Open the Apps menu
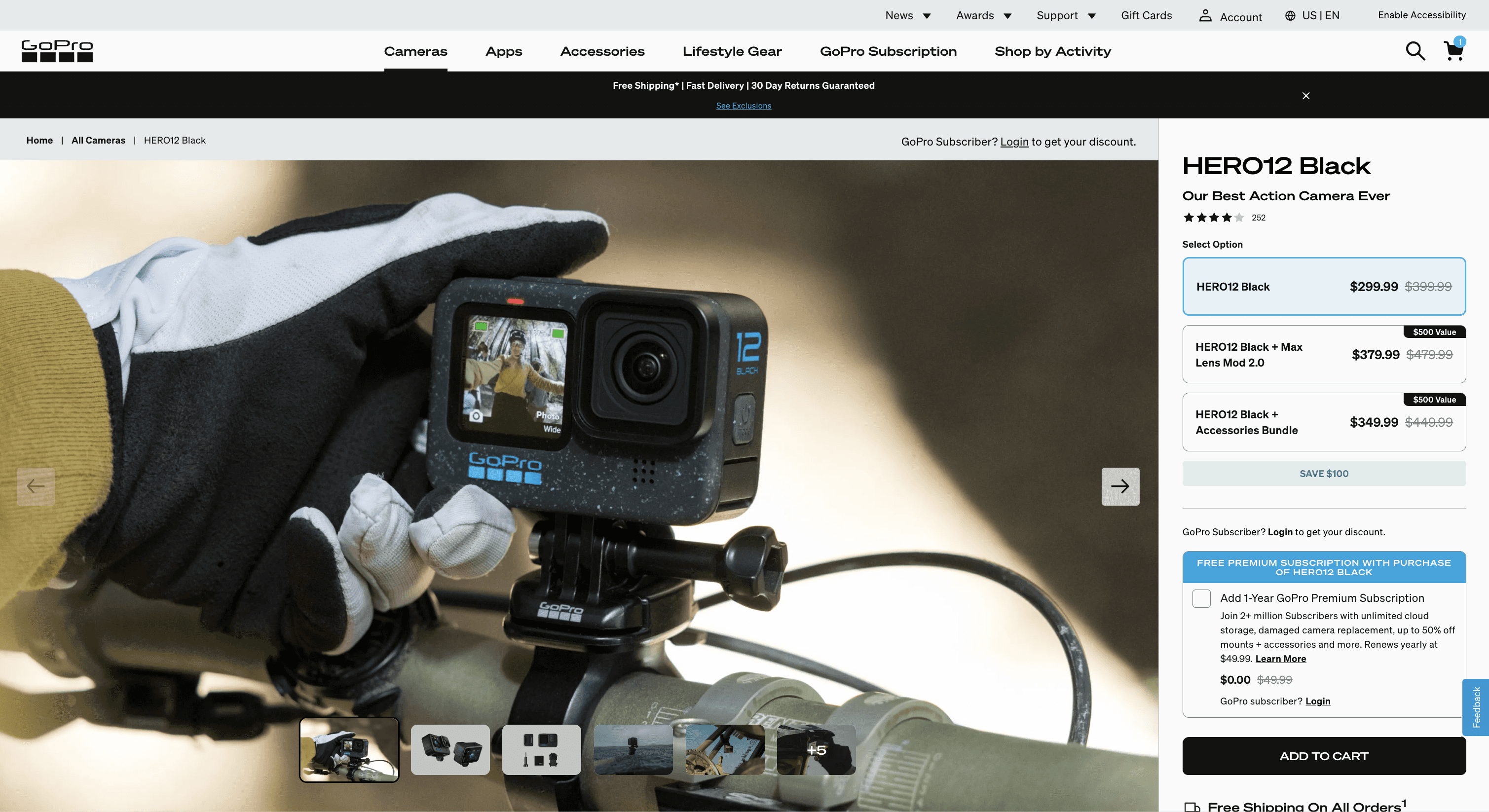 click(503, 51)
